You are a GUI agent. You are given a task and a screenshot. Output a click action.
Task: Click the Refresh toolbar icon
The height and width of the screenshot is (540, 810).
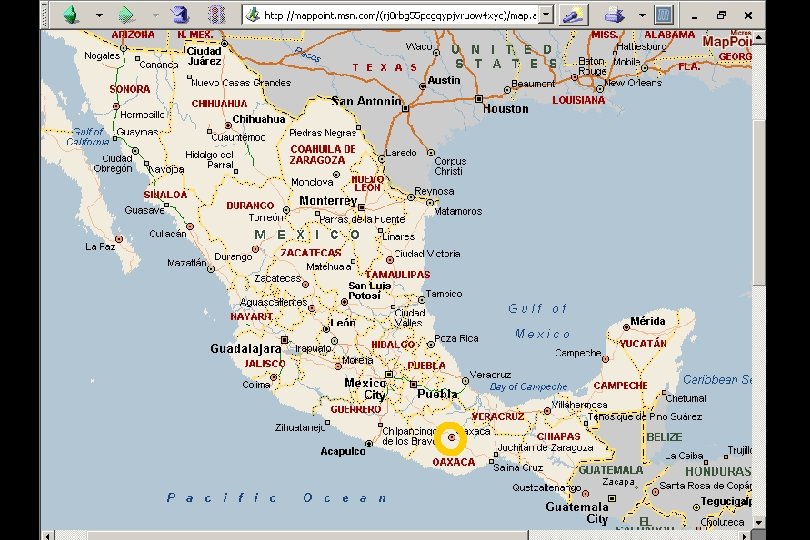tap(216, 14)
